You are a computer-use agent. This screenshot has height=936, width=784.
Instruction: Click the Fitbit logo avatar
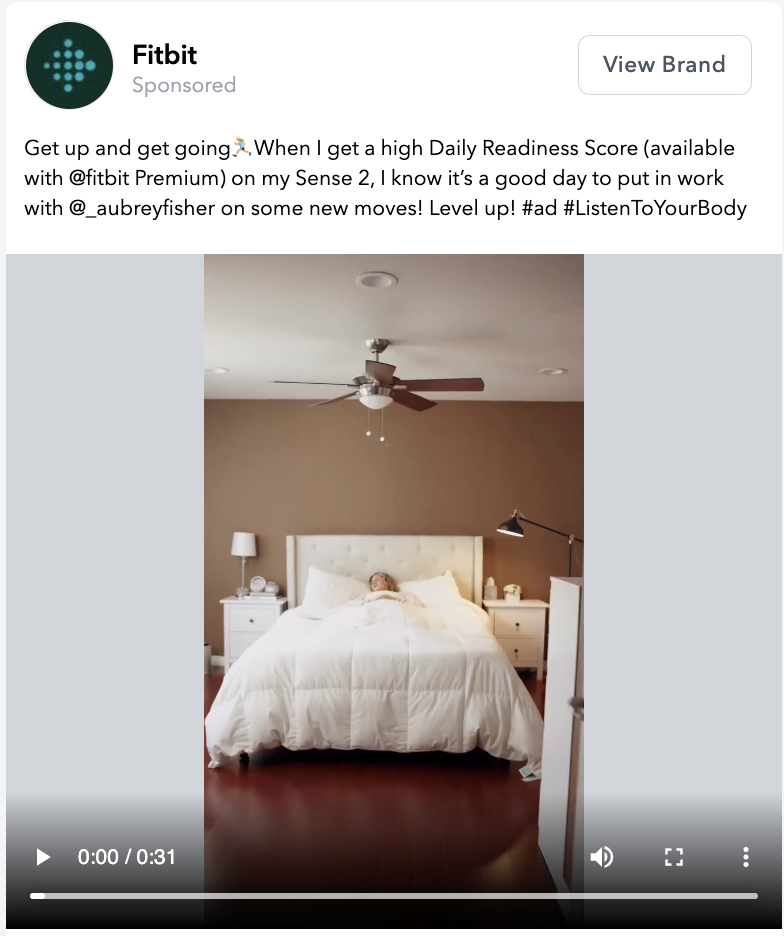(x=69, y=65)
